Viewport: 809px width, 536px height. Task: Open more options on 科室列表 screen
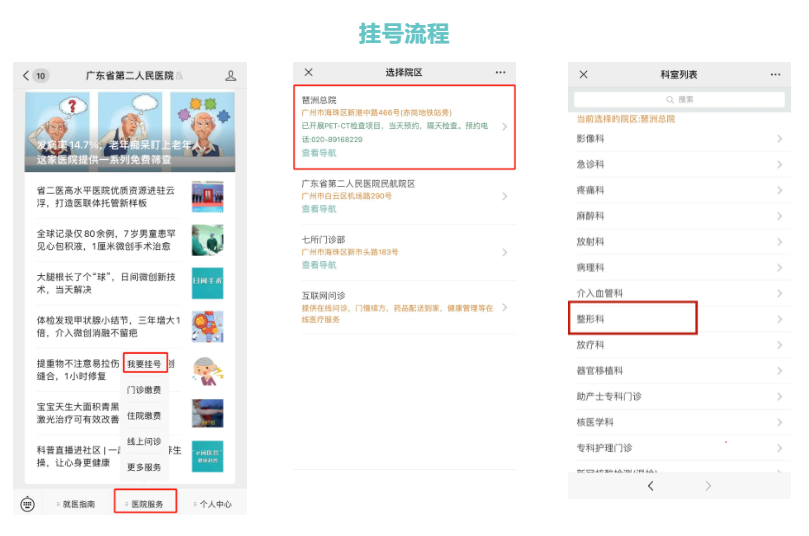(775, 74)
